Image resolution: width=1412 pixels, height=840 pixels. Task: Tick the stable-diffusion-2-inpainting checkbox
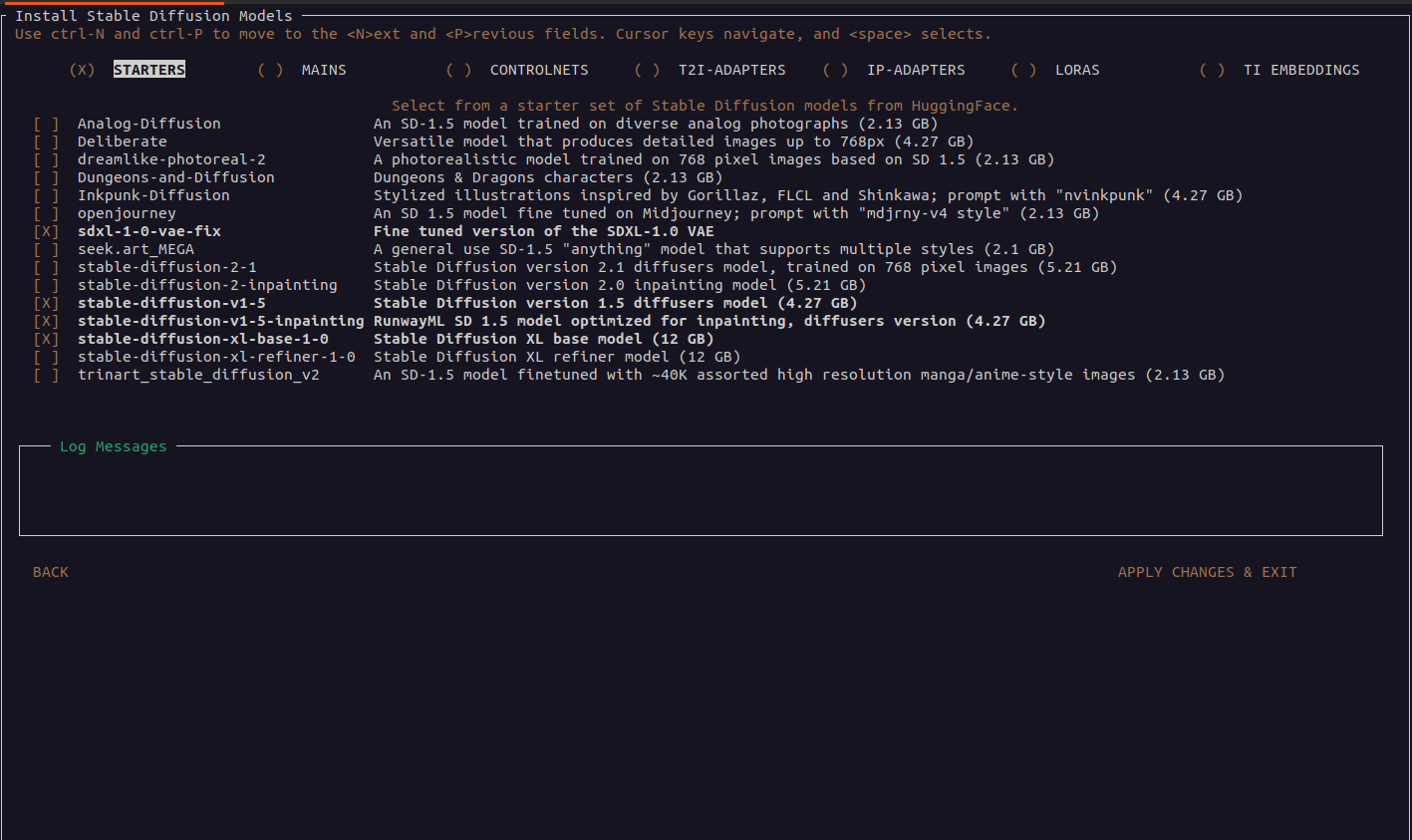47,285
